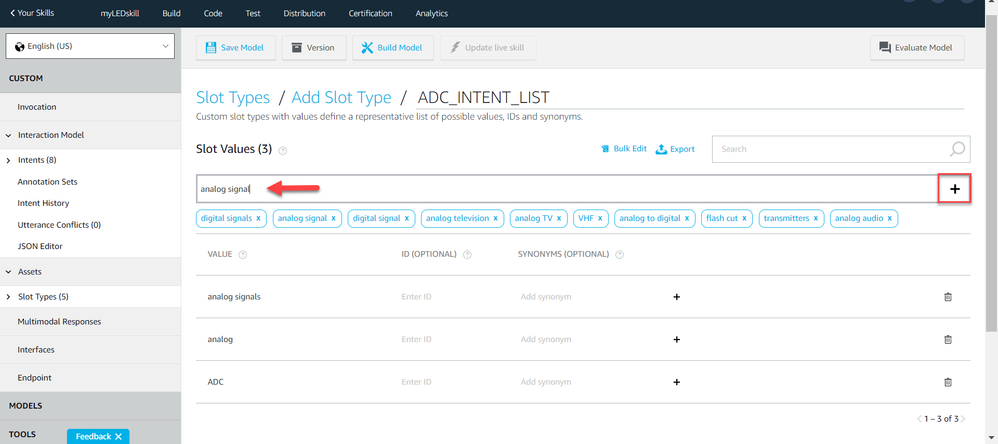The height and width of the screenshot is (444, 998).
Task: Expand the Intents (8) tree node
Action: point(9,160)
